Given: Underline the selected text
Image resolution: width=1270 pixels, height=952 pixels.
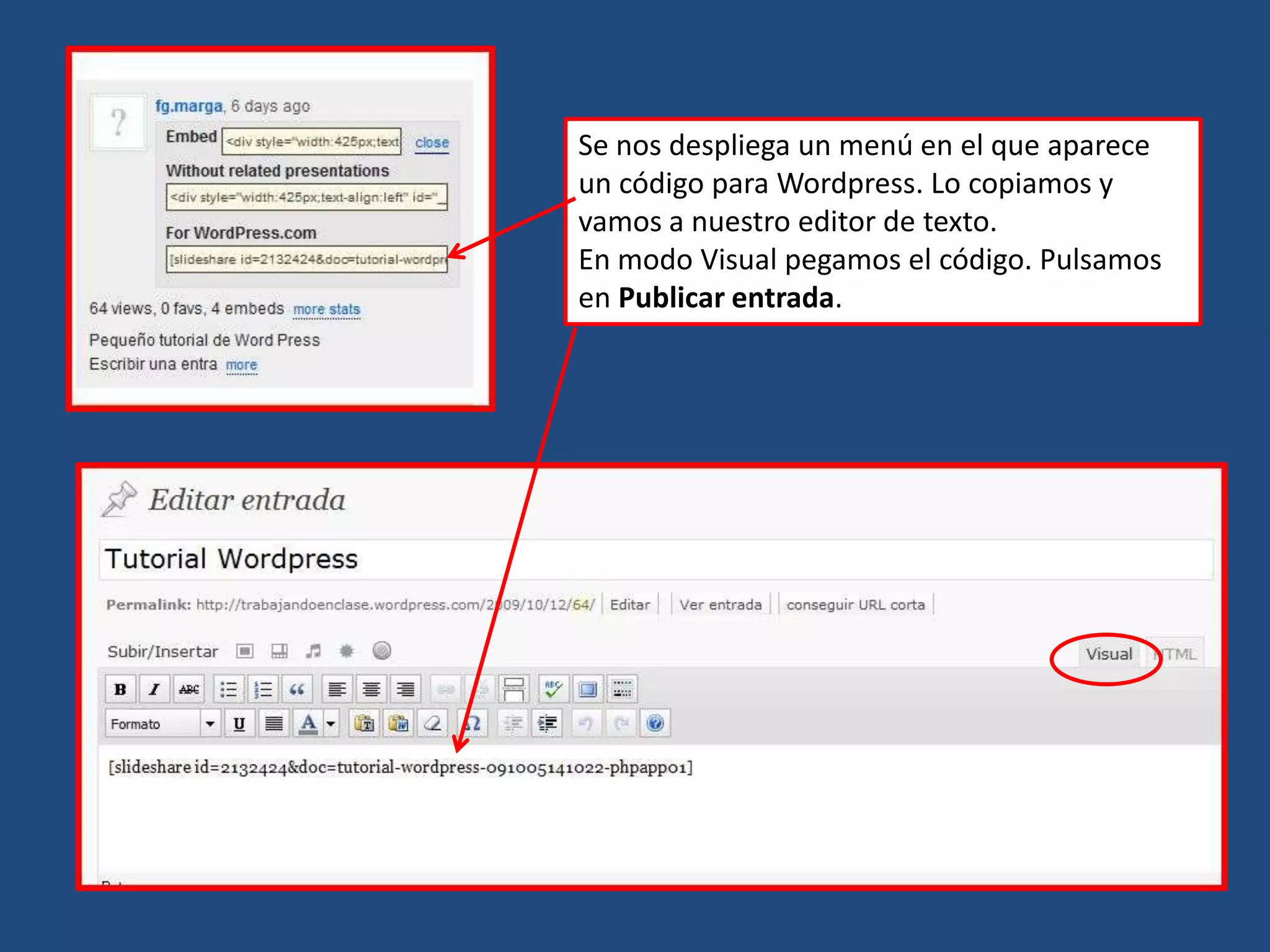Looking at the screenshot, I should pyautogui.click(x=239, y=723).
